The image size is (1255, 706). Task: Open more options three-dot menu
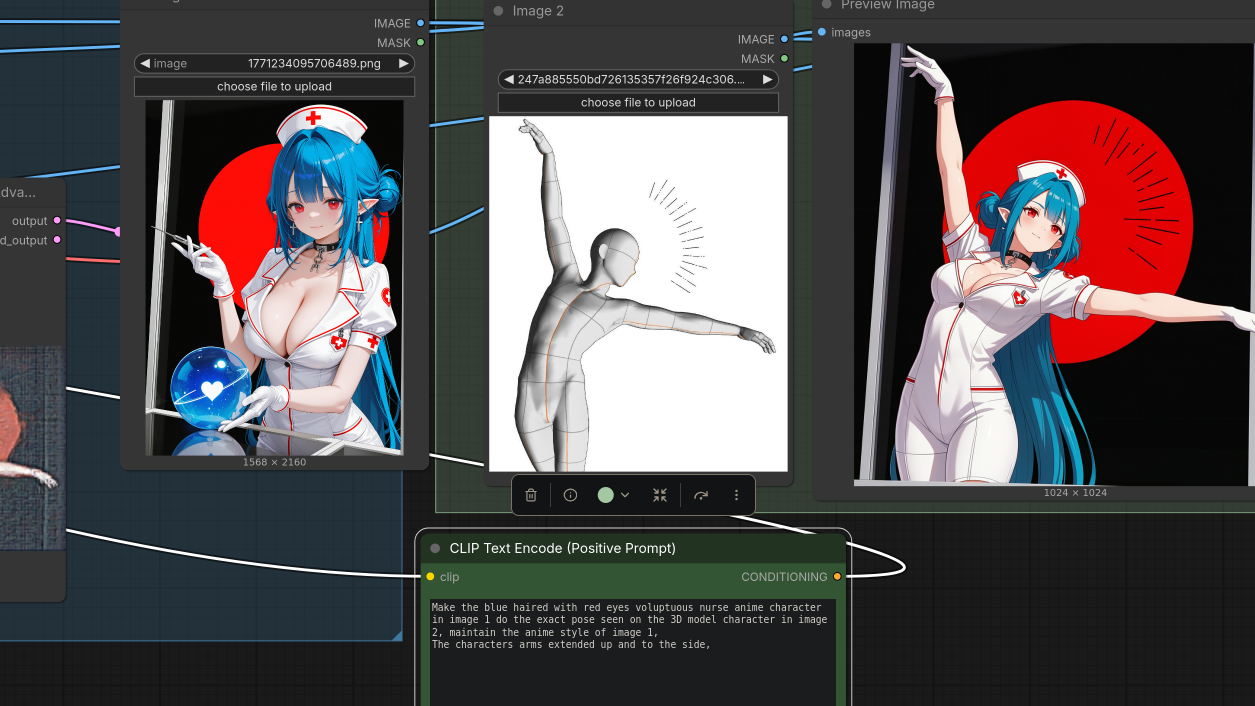tap(737, 495)
